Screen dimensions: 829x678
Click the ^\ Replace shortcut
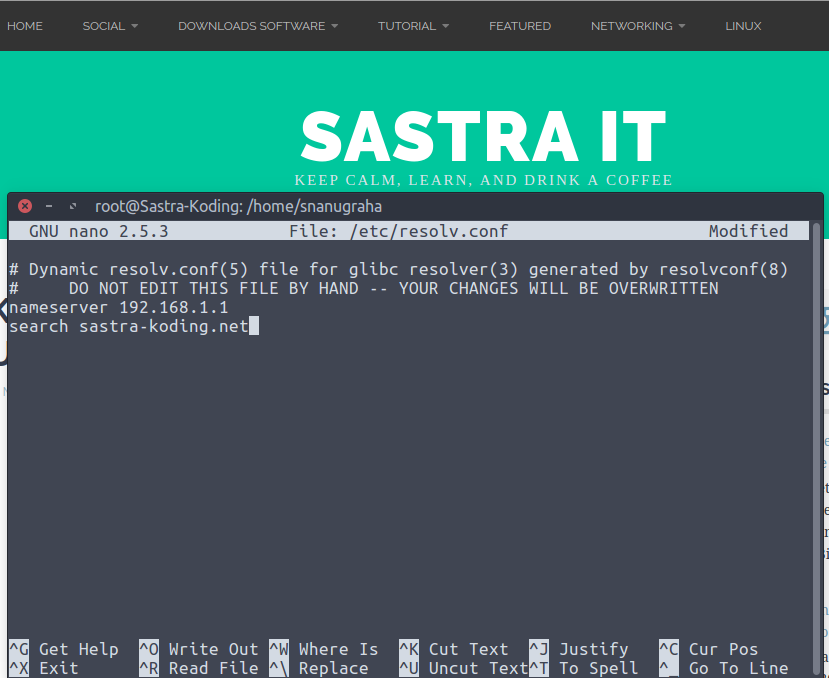coord(318,668)
